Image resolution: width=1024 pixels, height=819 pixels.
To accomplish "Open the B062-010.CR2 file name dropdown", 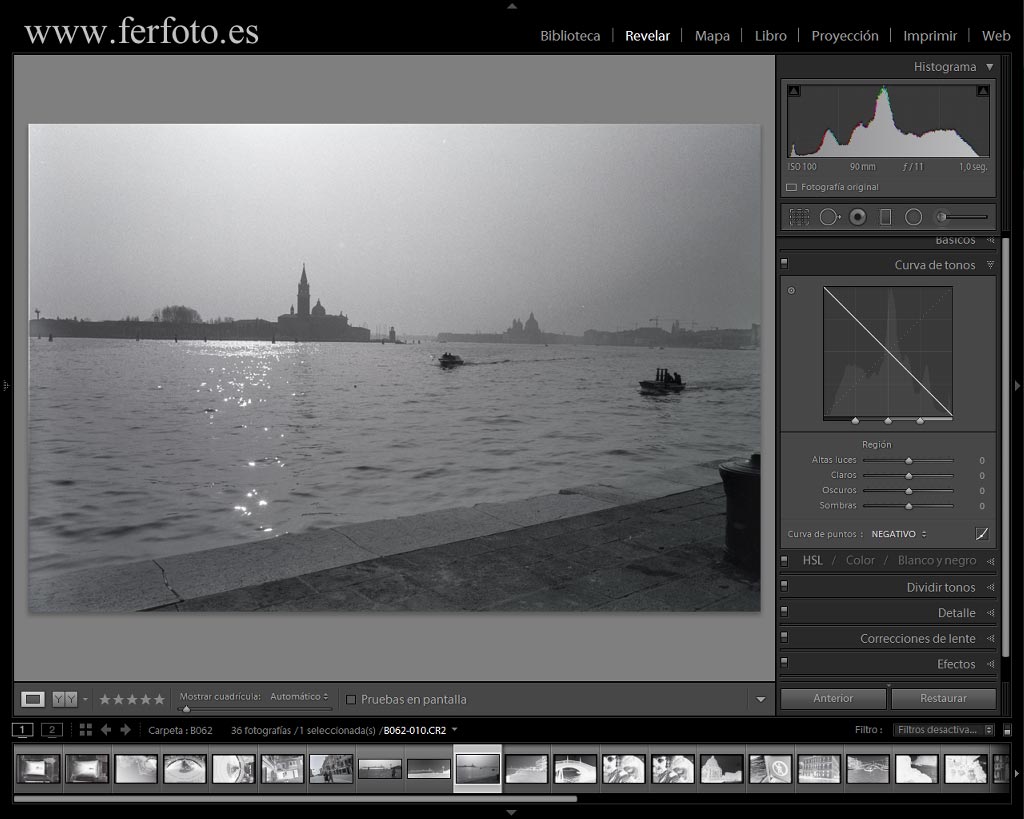I will pyautogui.click(x=455, y=730).
